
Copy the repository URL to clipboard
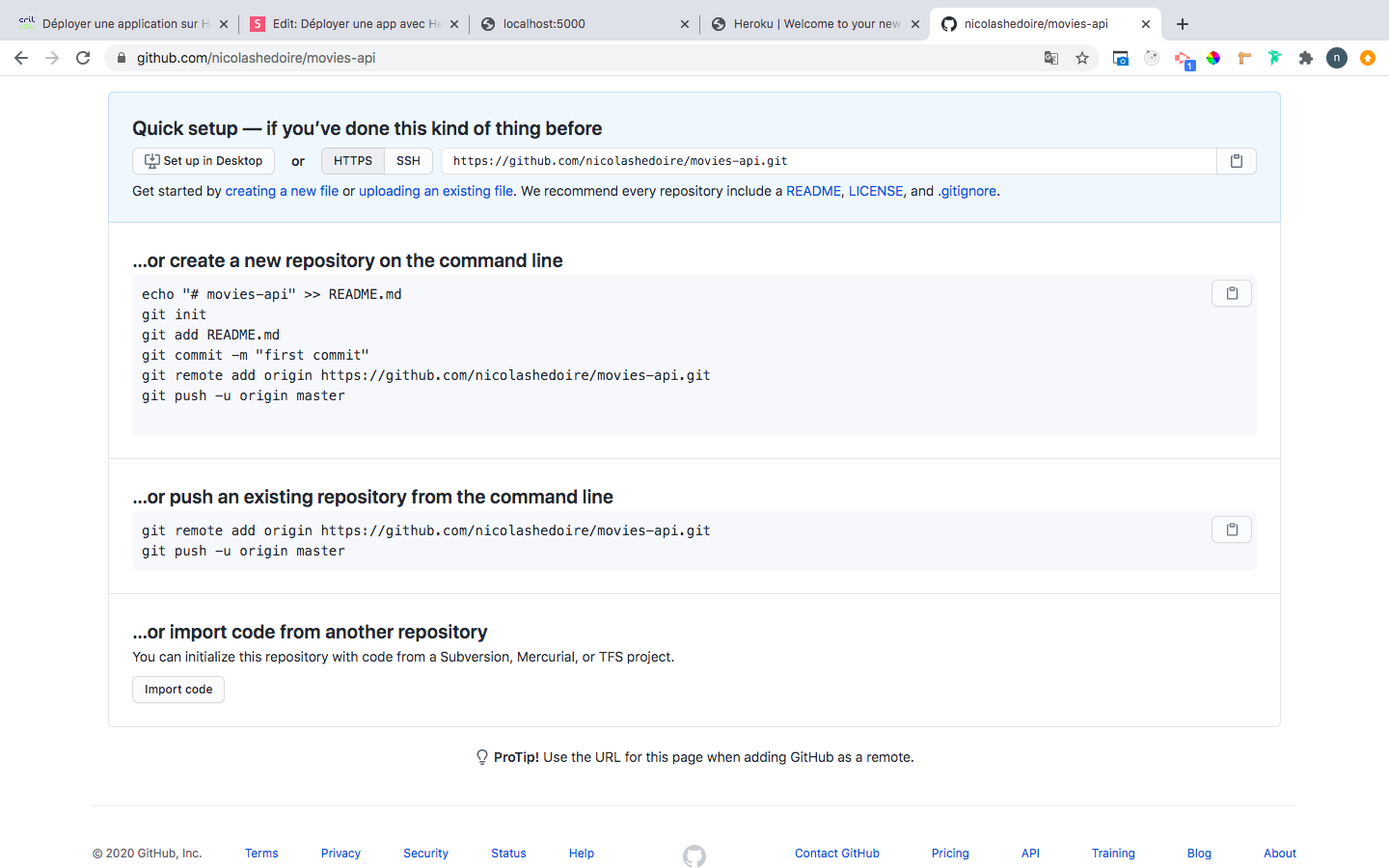click(1237, 161)
